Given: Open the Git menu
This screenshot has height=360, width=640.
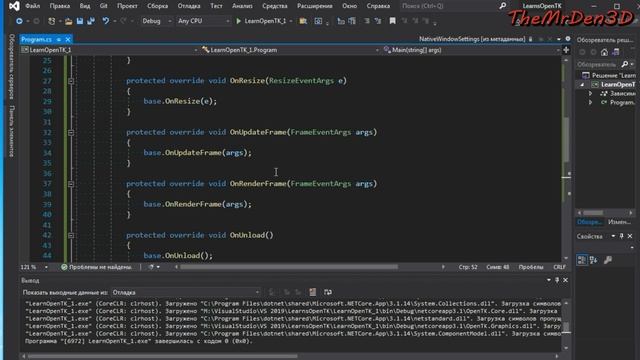Looking at the screenshot, I should click(x=104, y=6).
